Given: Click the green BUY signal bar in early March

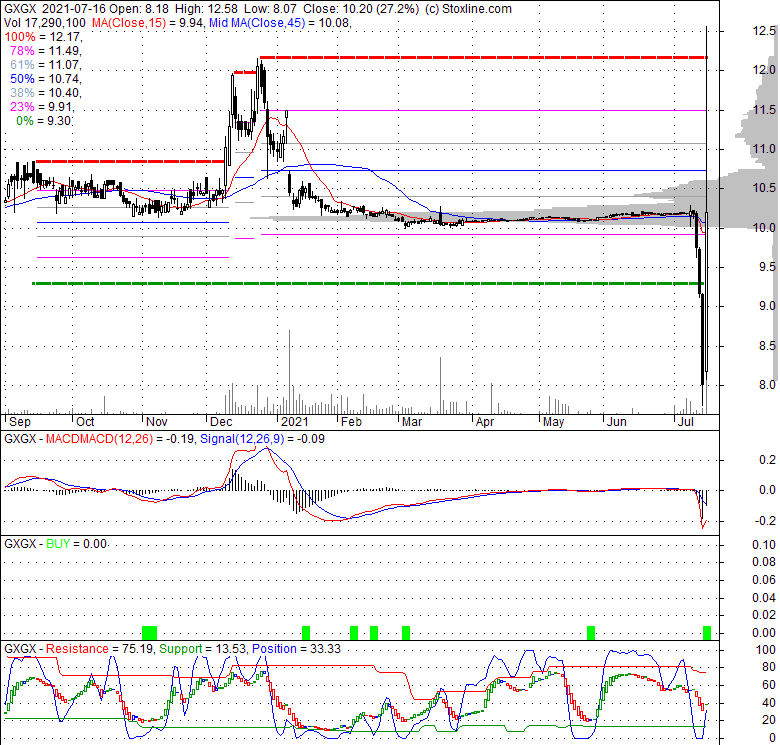Looking at the screenshot, I should pyautogui.click(x=406, y=633).
